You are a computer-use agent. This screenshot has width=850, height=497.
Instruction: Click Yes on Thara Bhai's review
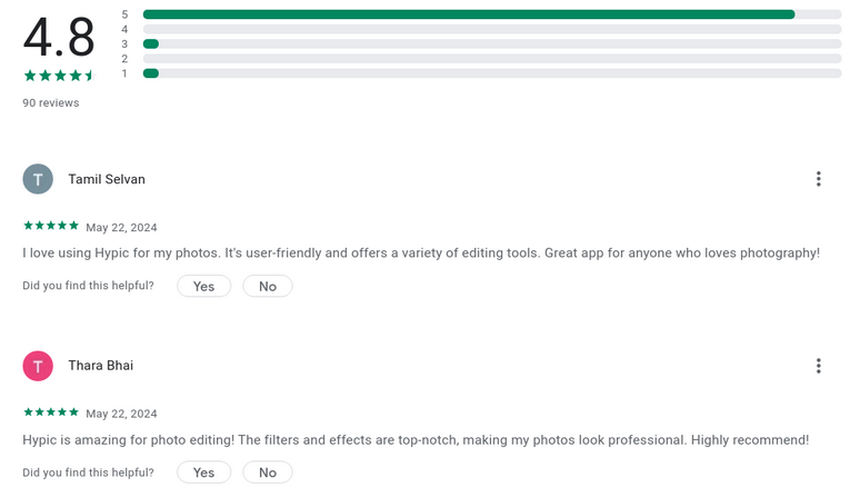[204, 473]
